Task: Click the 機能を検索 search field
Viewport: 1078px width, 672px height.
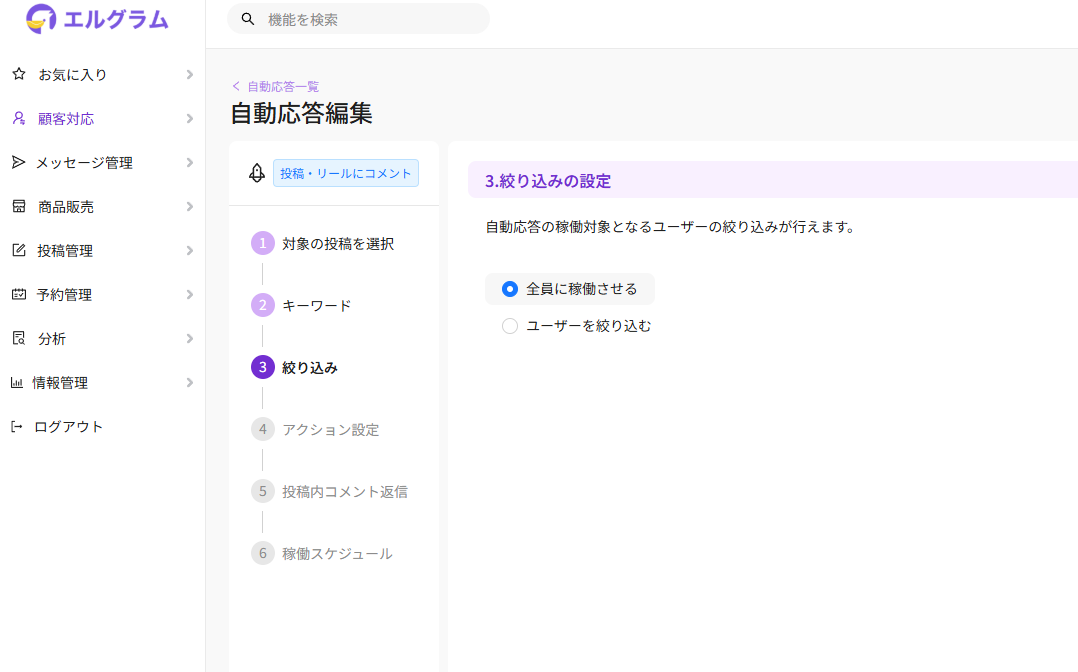Action: (370, 19)
